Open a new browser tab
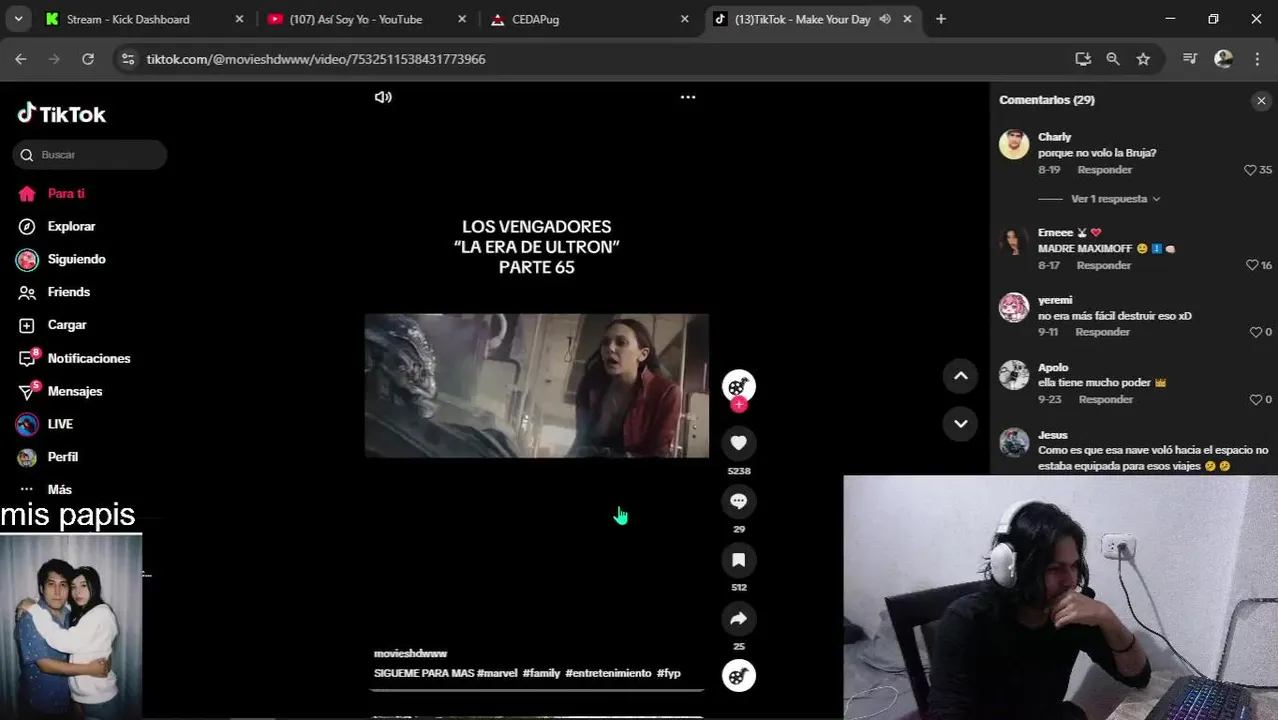The height and width of the screenshot is (720, 1278). pos(940,19)
